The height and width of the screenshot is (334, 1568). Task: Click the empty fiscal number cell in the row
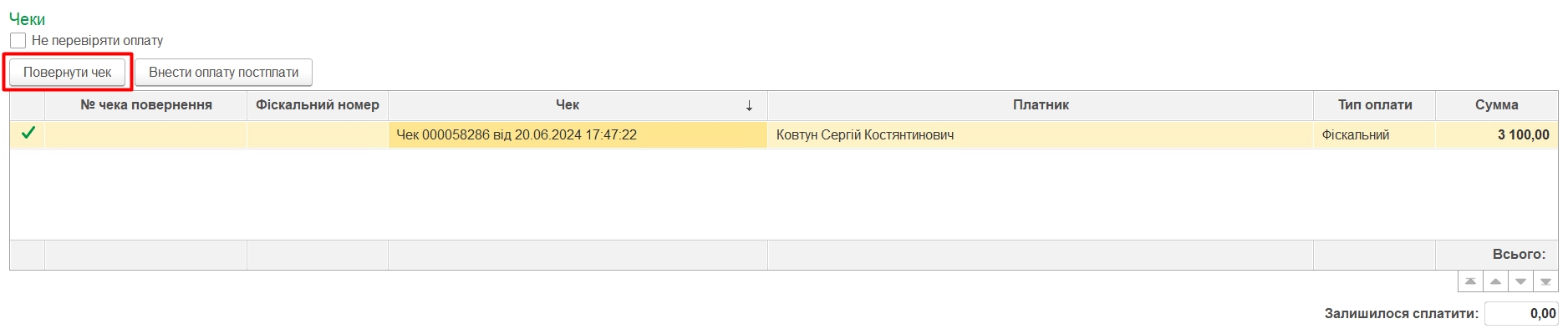coord(317,134)
